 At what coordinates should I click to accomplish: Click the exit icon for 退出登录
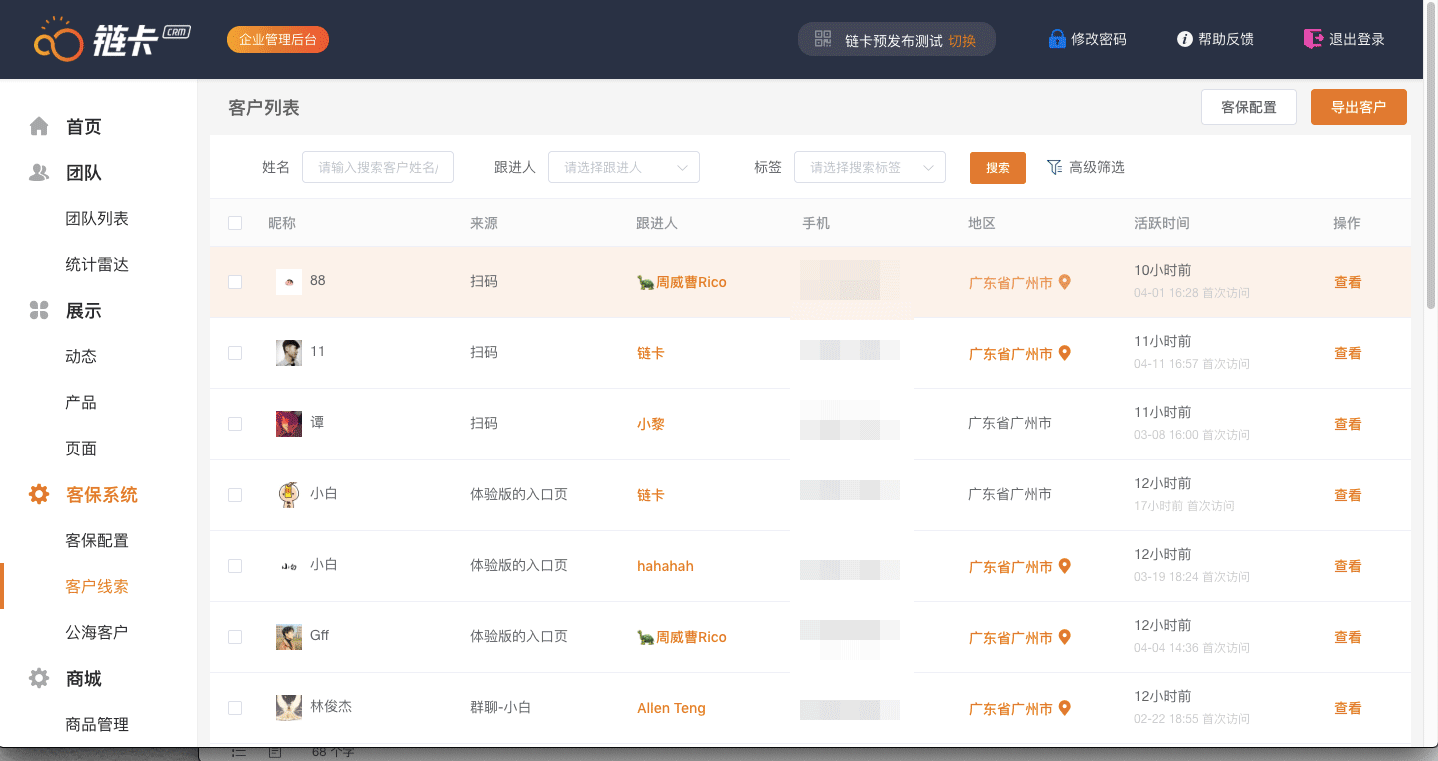[x=1313, y=39]
